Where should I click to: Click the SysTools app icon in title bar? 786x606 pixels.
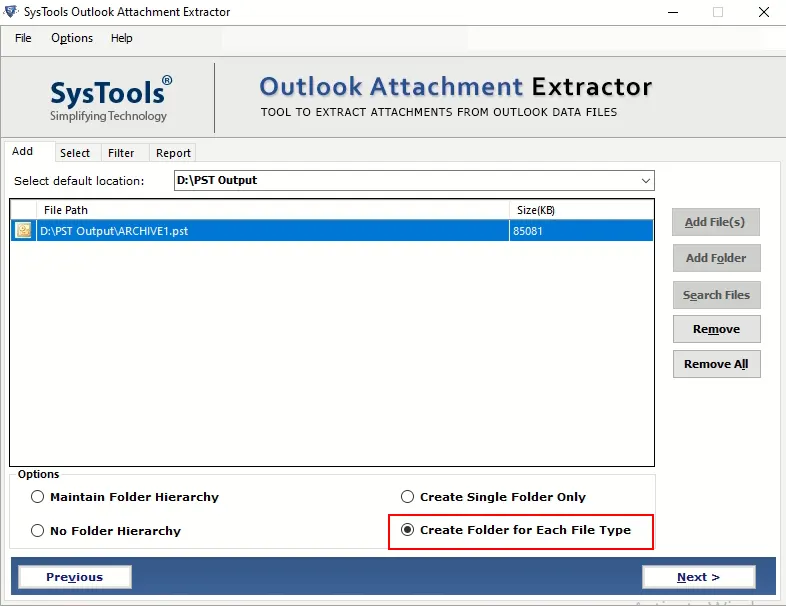pyautogui.click(x=11, y=12)
